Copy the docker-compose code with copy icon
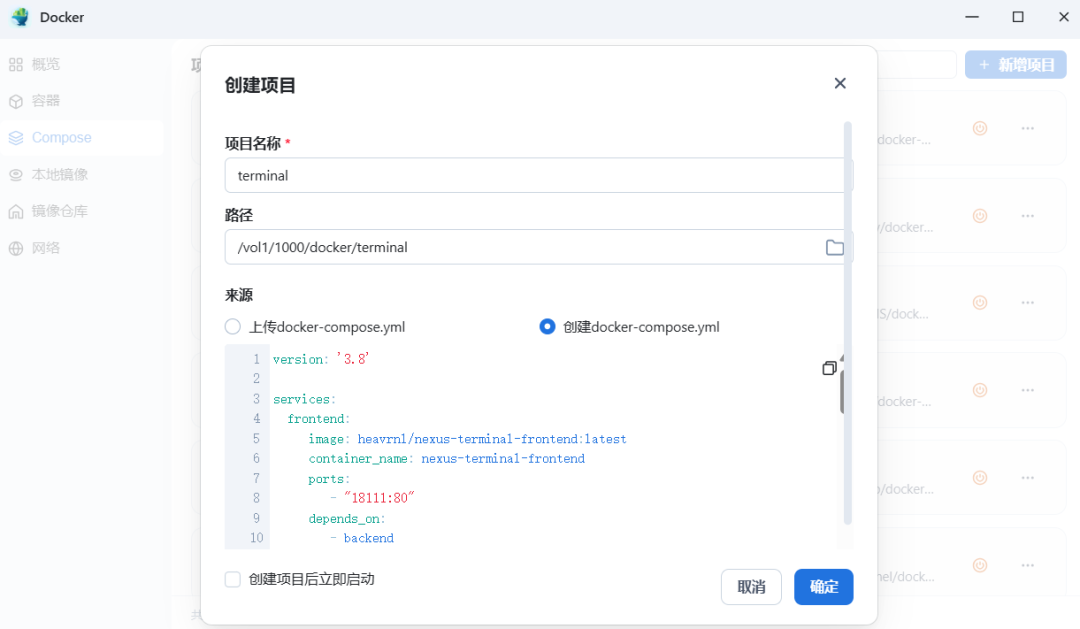 point(829,368)
